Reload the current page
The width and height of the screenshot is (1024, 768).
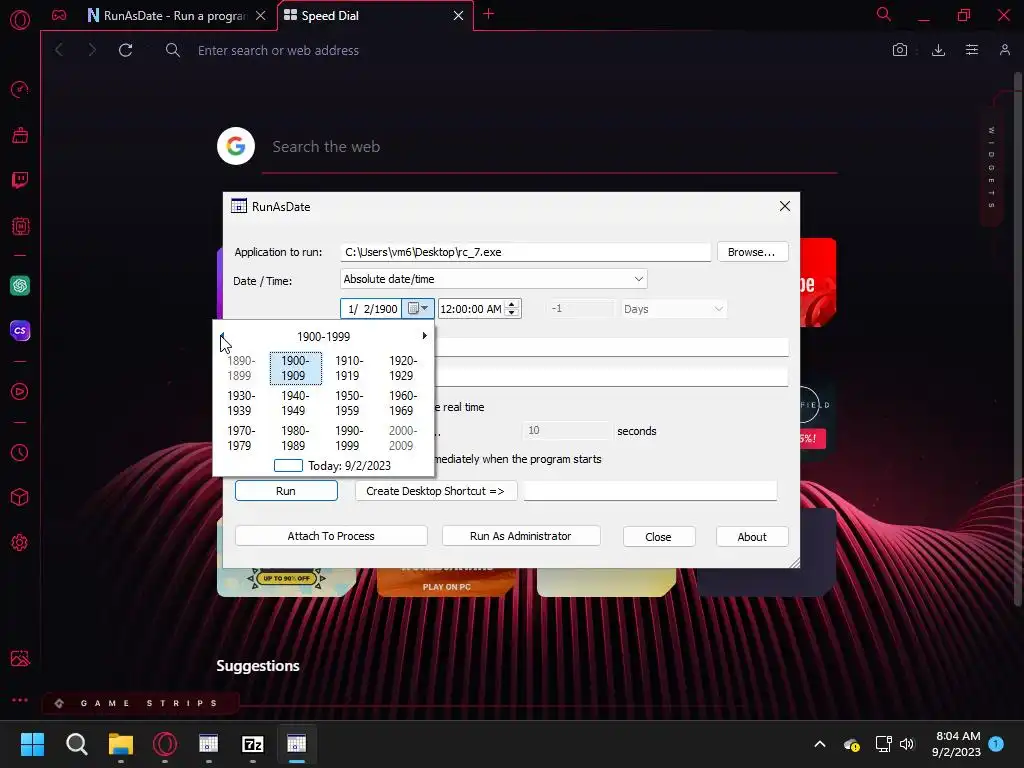(x=125, y=50)
